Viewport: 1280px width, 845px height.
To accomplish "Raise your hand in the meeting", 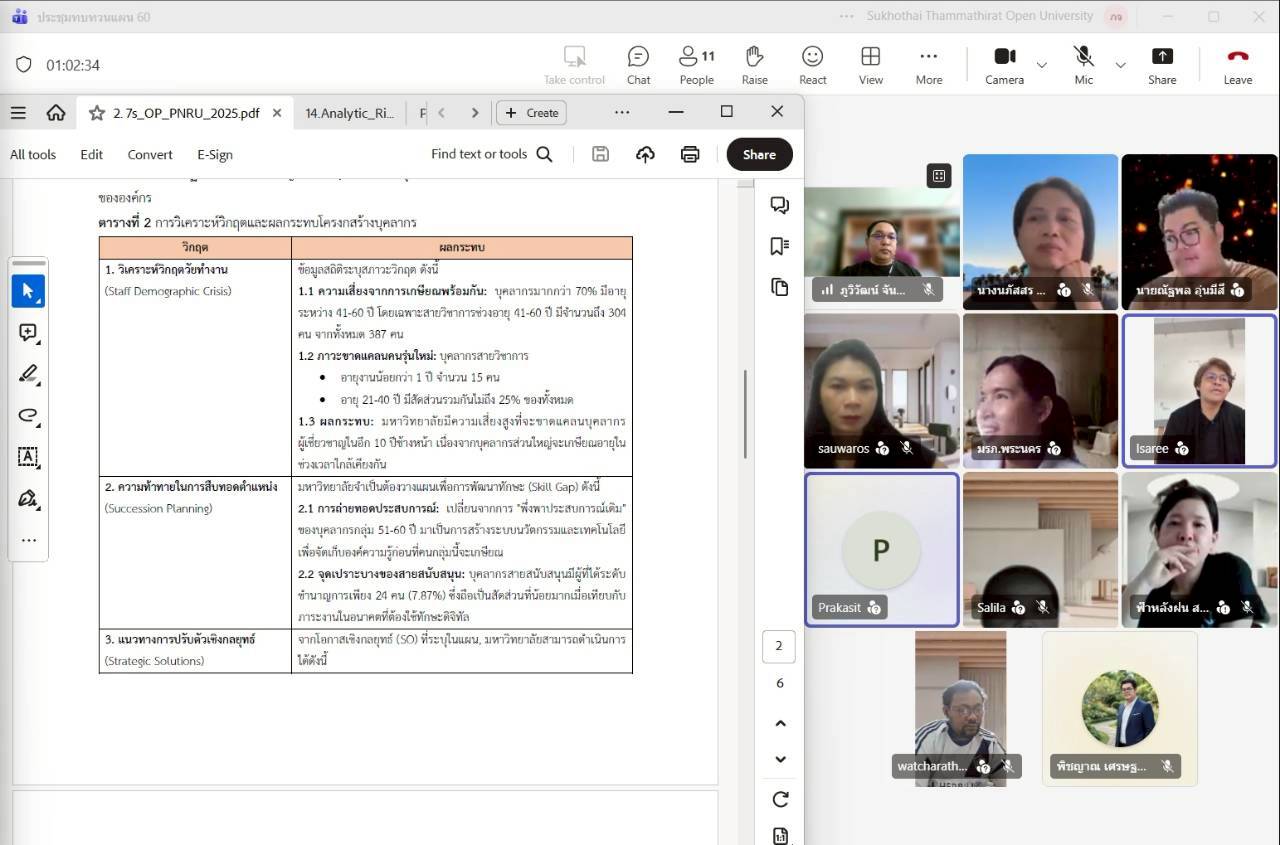I will pos(754,65).
